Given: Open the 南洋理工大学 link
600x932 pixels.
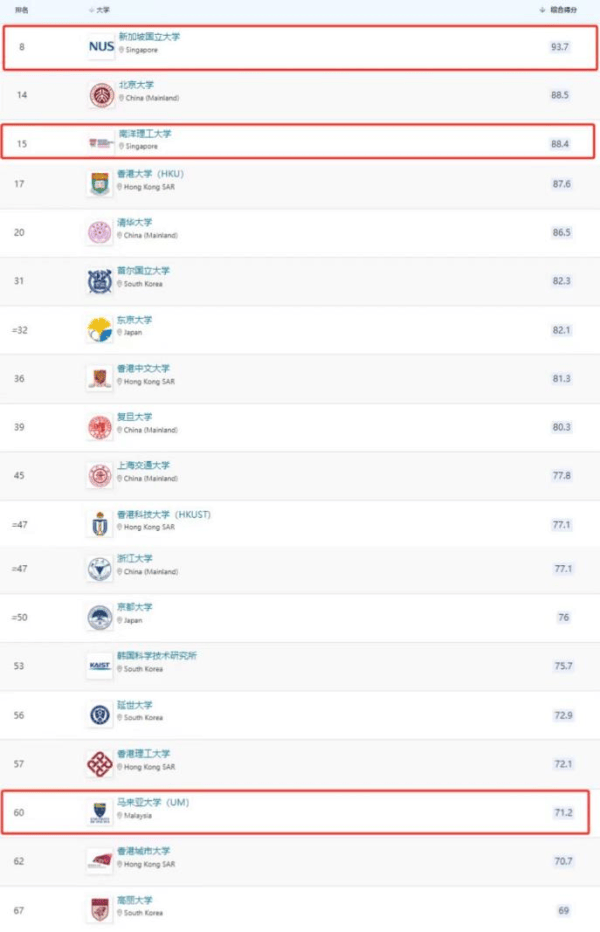Looking at the screenshot, I should point(145,133).
